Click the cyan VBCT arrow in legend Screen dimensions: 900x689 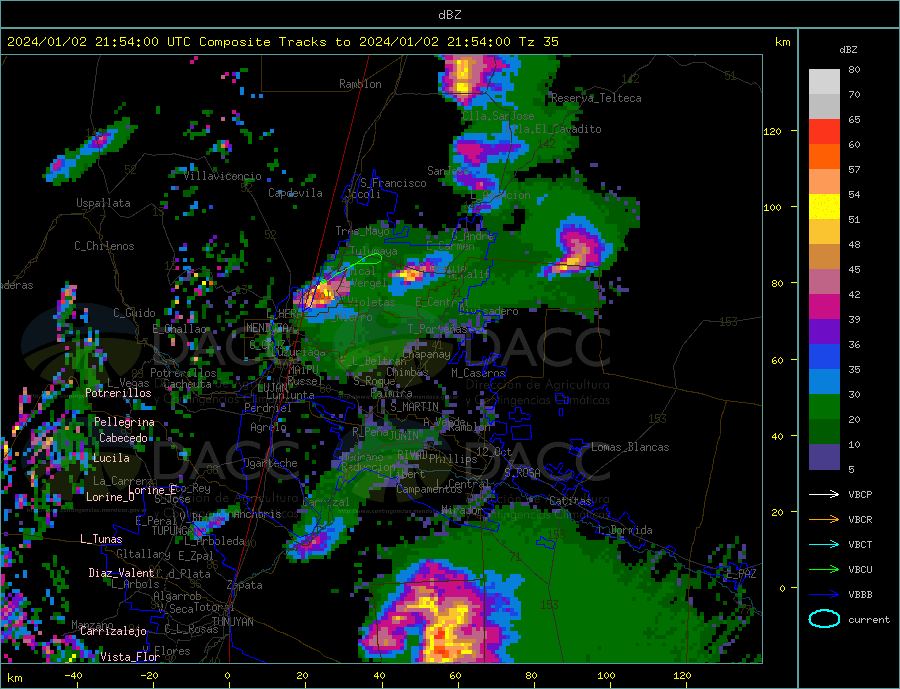824,544
